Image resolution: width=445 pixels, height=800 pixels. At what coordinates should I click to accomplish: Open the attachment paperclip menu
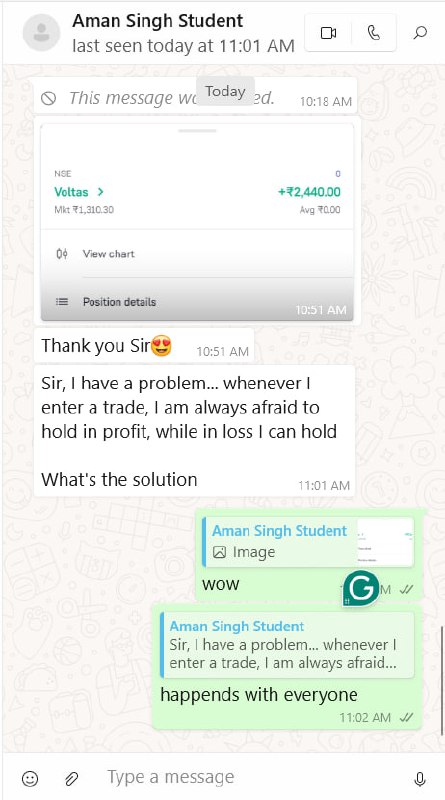click(71, 779)
